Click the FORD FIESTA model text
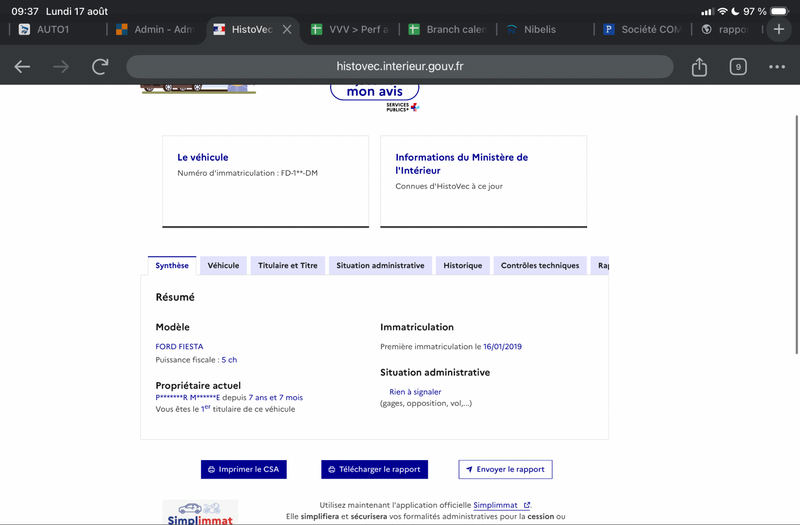The height and width of the screenshot is (525, 800). 179,346
